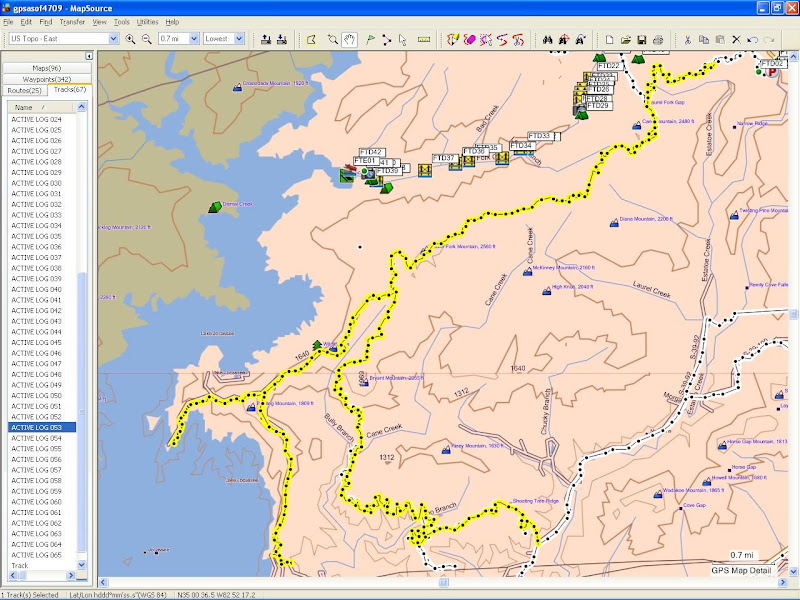Screen dimensions: 800x600
Task: Open the Find menu
Action: (46, 22)
